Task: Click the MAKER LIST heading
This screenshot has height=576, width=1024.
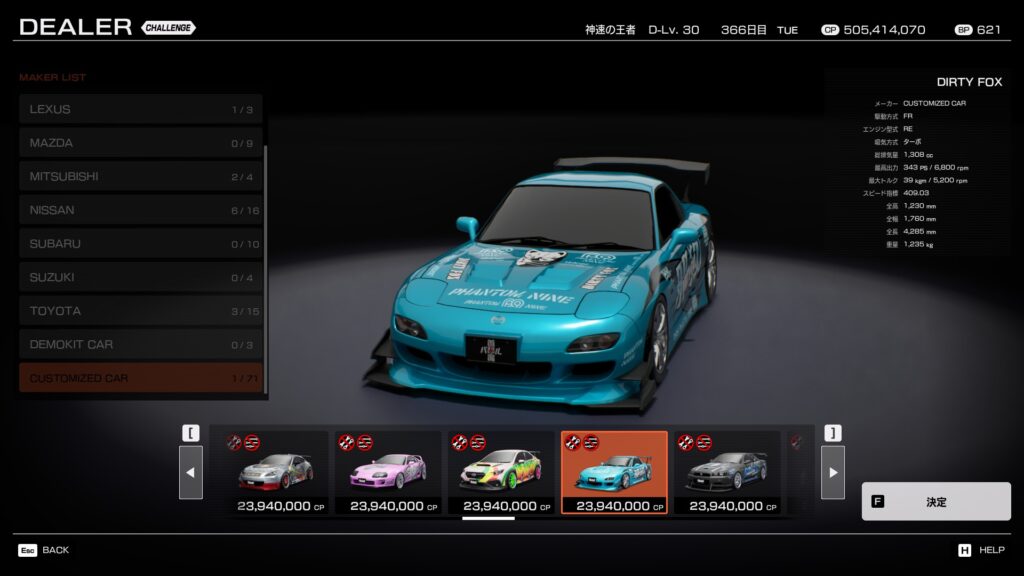Action: coord(52,77)
